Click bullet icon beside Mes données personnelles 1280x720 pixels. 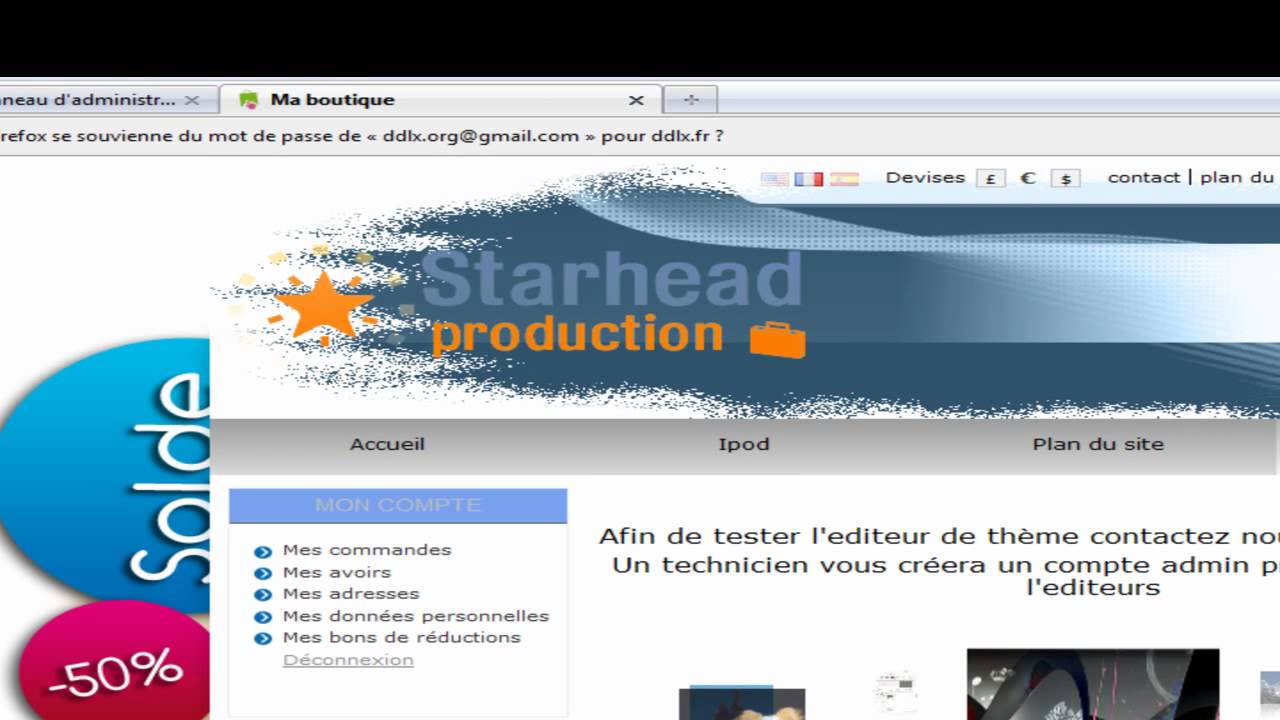click(x=263, y=618)
